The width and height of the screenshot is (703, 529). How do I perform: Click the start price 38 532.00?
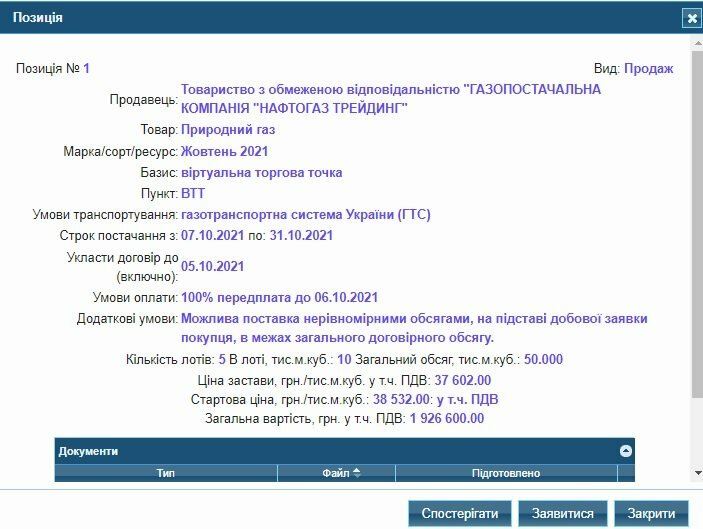pyautogui.click(x=401, y=399)
